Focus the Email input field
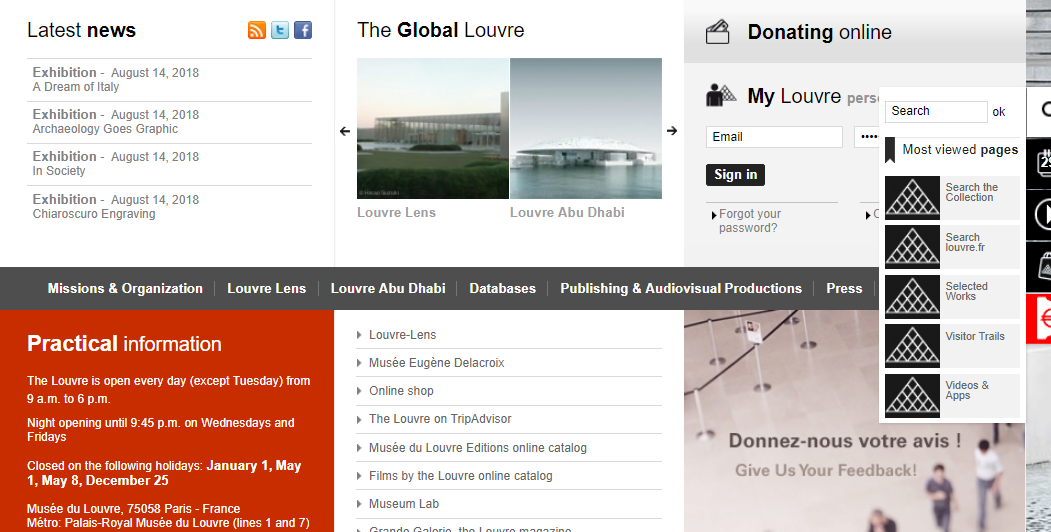The width and height of the screenshot is (1051, 532). coord(774,137)
